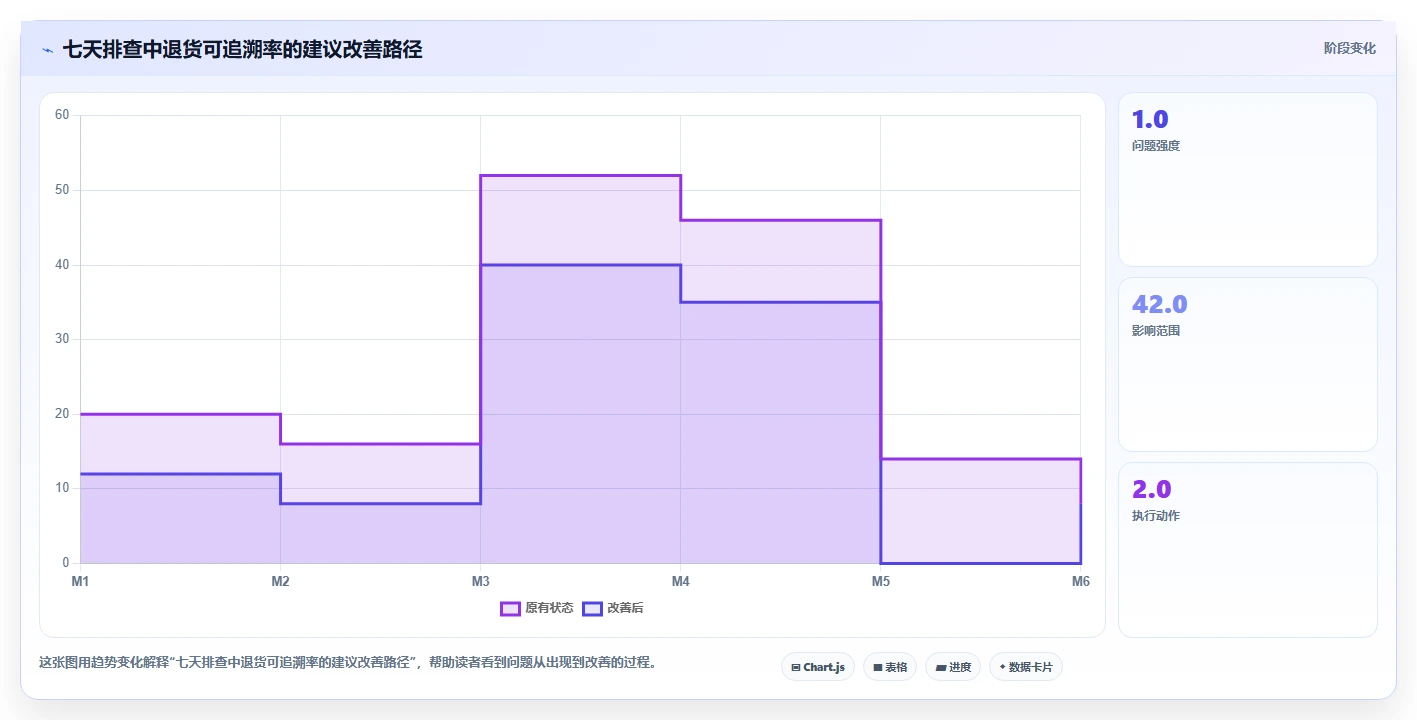The height and width of the screenshot is (720, 1417).
Task: Click the value 1.0
Action: pyautogui.click(x=1150, y=119)
